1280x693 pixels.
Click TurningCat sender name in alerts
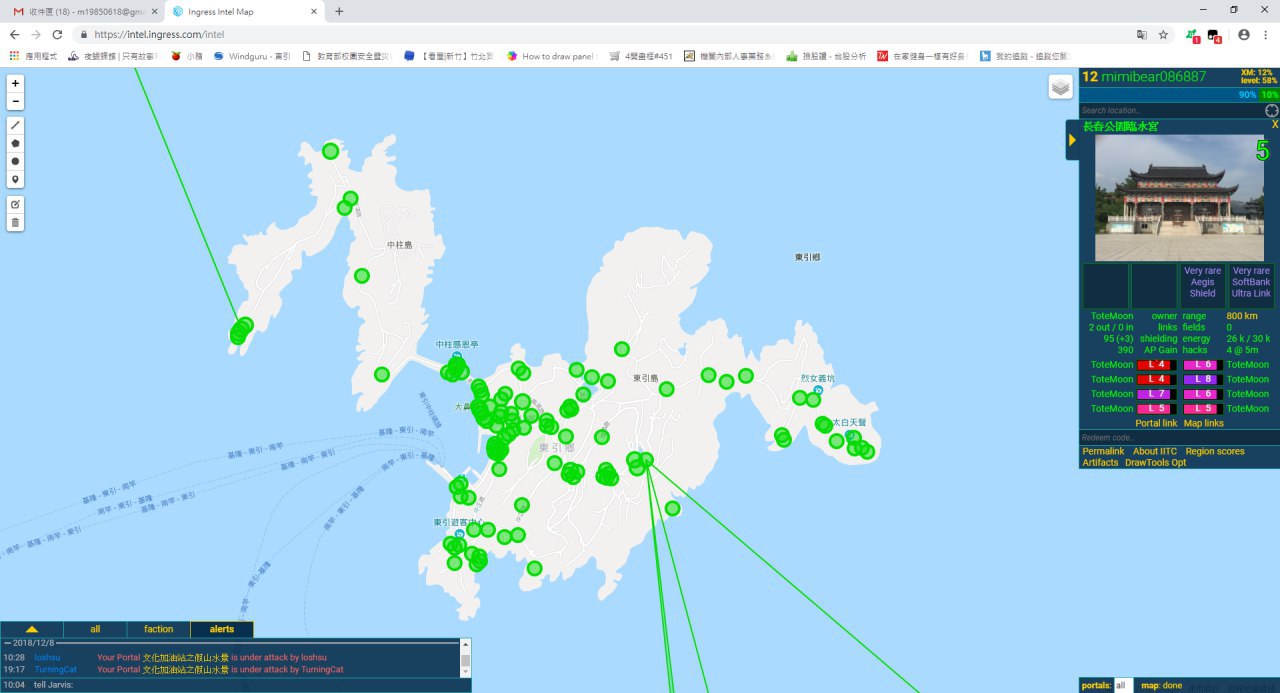(x=55, y=669)
